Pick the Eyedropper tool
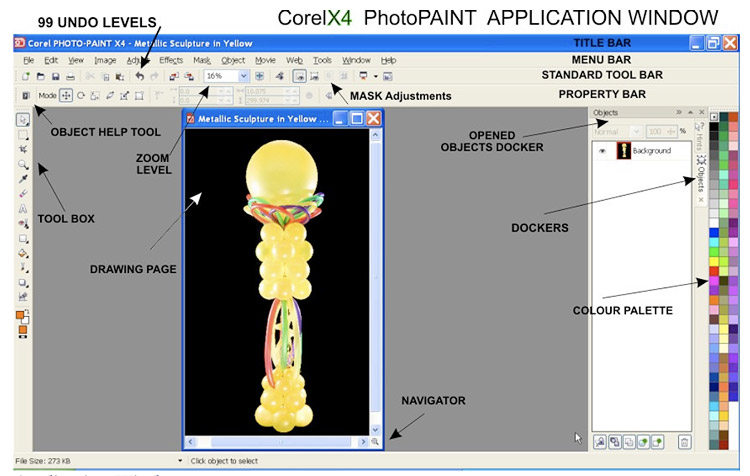Screen dimensions: 750x476 (x=23, y=178)
